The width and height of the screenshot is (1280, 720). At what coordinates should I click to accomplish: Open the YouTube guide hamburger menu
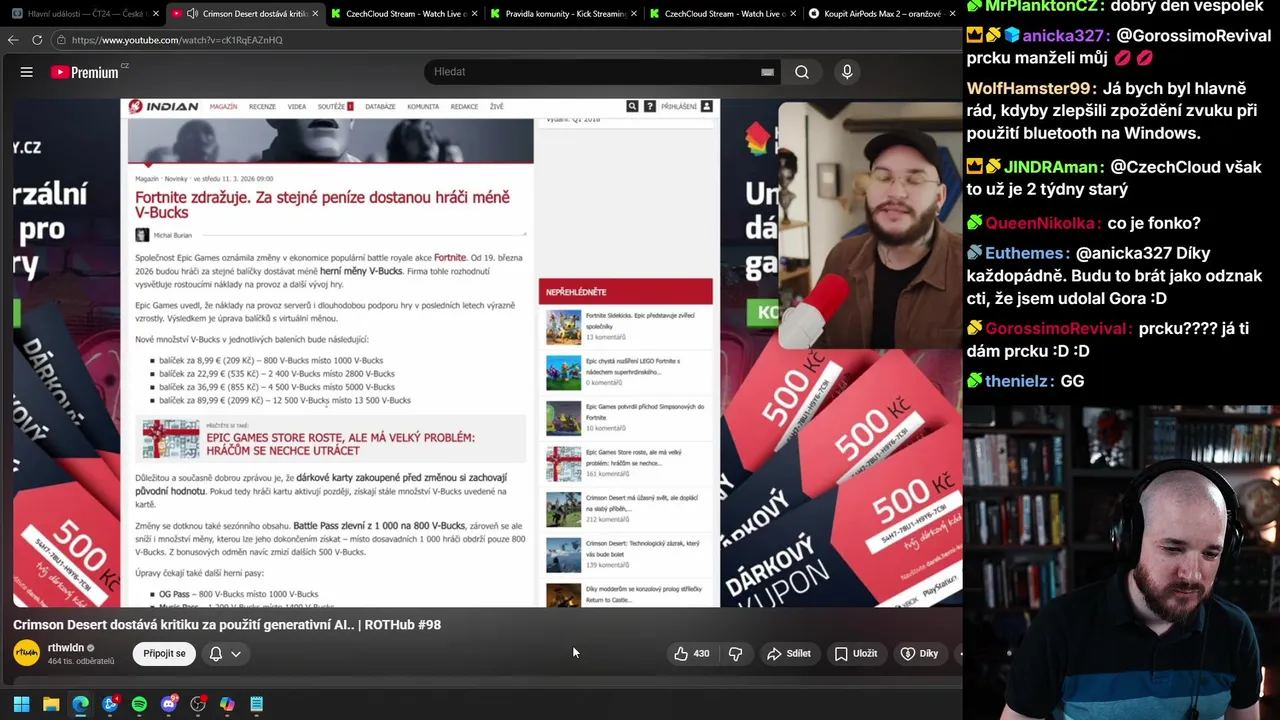[x=27, y=72]
